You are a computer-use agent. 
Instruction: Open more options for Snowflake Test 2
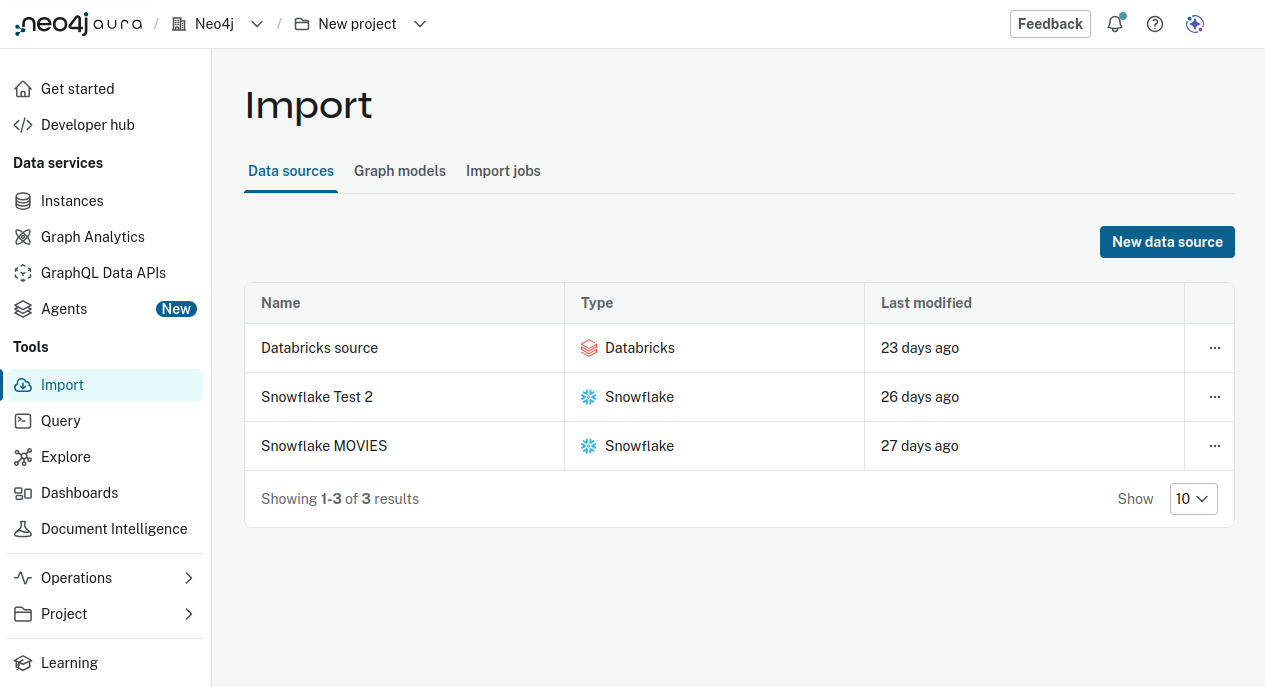[1215, 397]
